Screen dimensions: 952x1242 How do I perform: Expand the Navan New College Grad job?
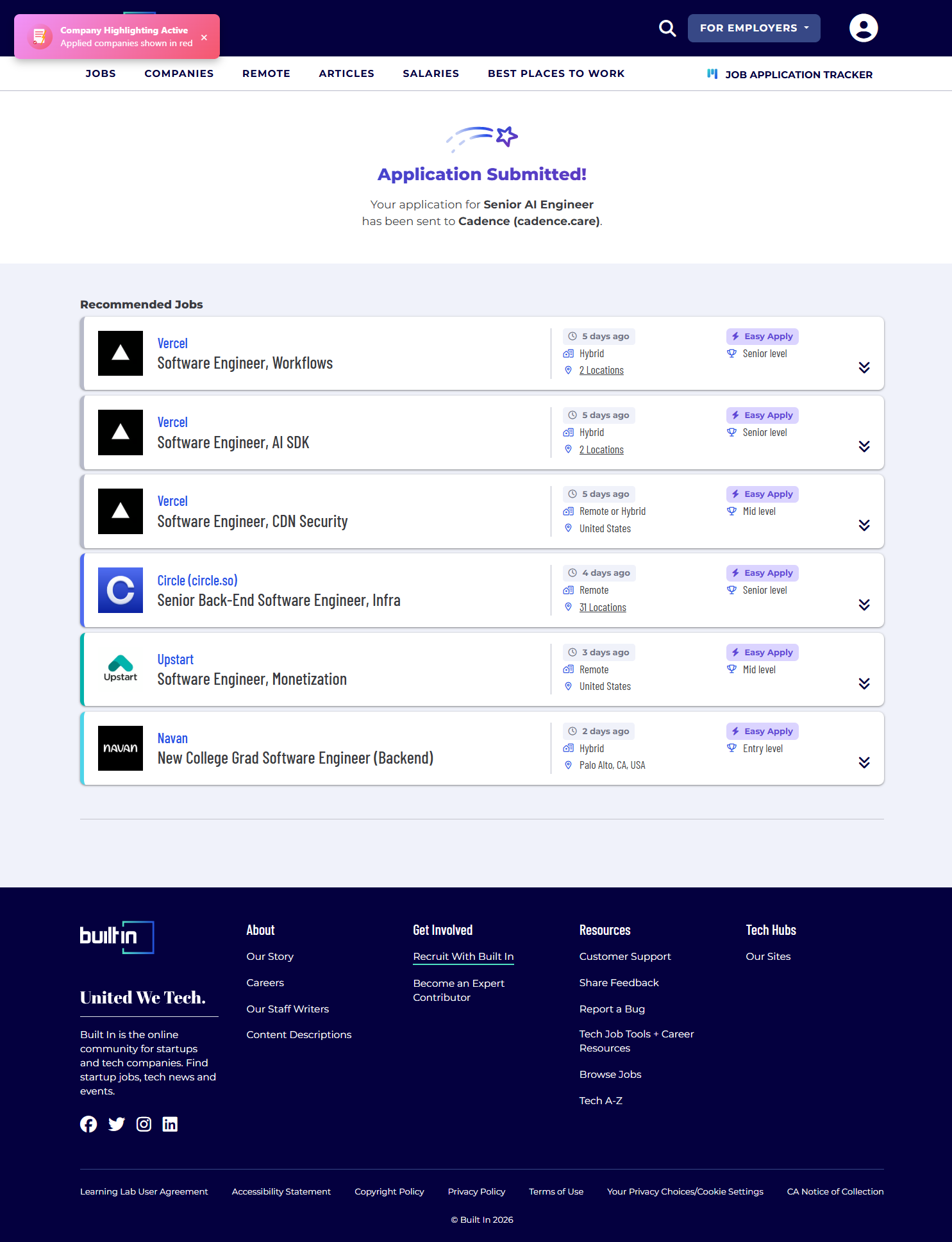864,762
